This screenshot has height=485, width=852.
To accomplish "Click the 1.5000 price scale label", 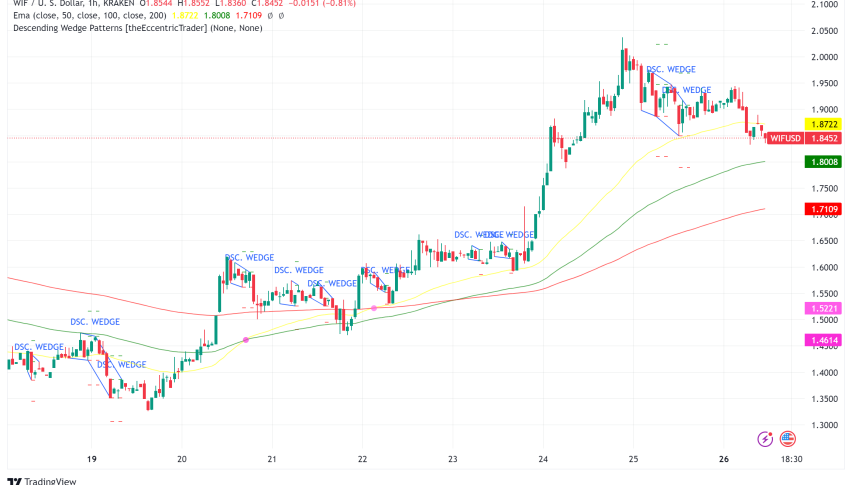I will tap(824, 320).
